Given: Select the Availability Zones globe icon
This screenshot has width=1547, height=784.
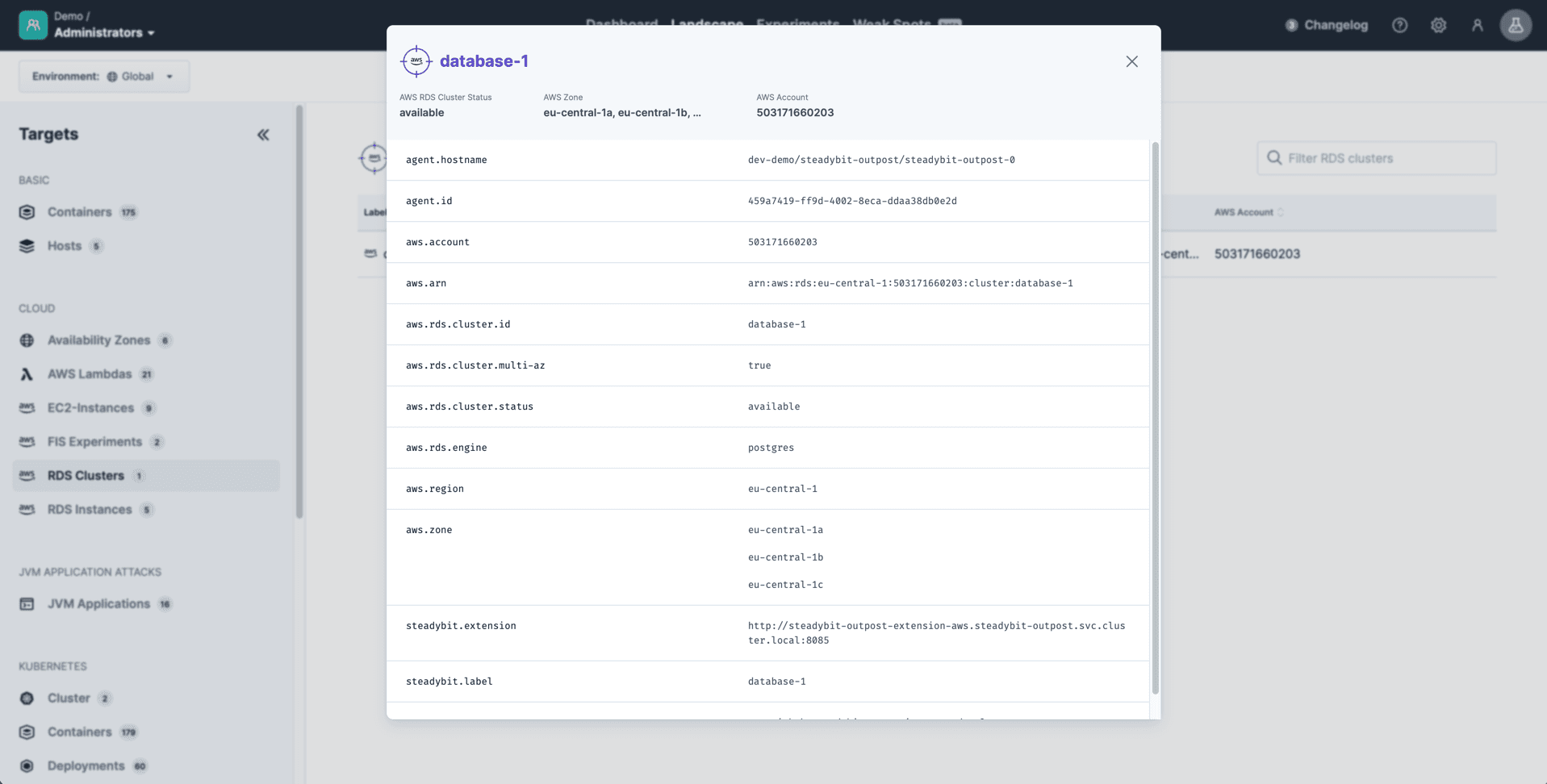Looking at the screenshot, I should coord(27,340).
